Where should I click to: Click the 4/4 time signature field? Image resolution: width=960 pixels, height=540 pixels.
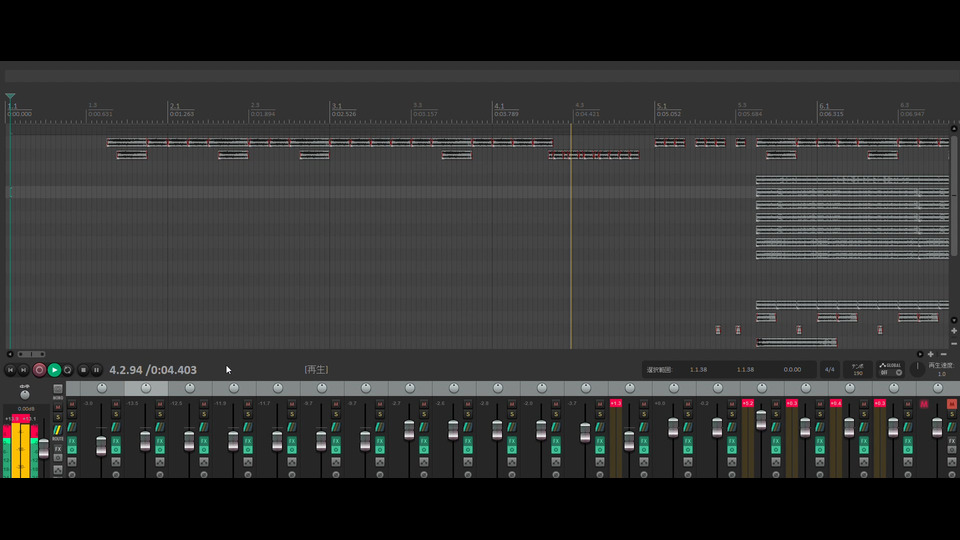(830, 369)
